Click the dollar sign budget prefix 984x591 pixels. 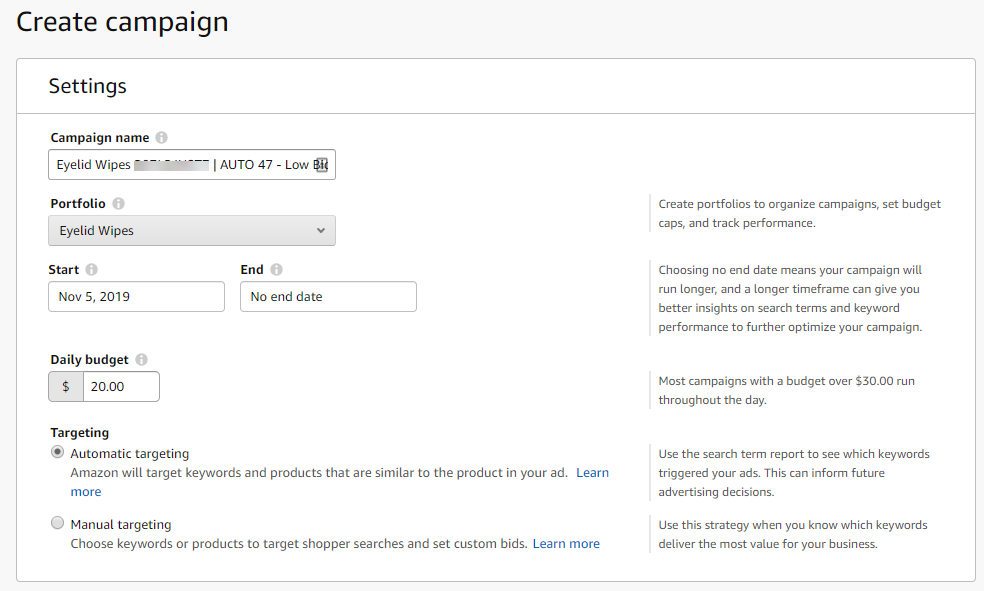tap(66, 386)
